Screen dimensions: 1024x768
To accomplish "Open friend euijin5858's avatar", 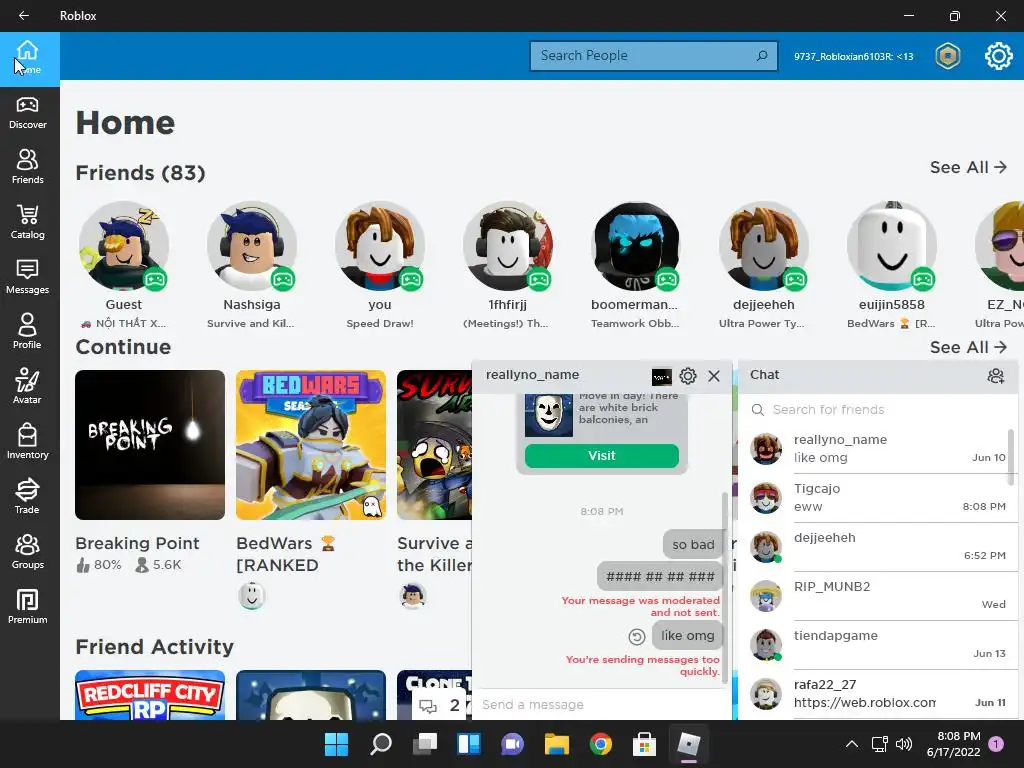I will point(891,246).
